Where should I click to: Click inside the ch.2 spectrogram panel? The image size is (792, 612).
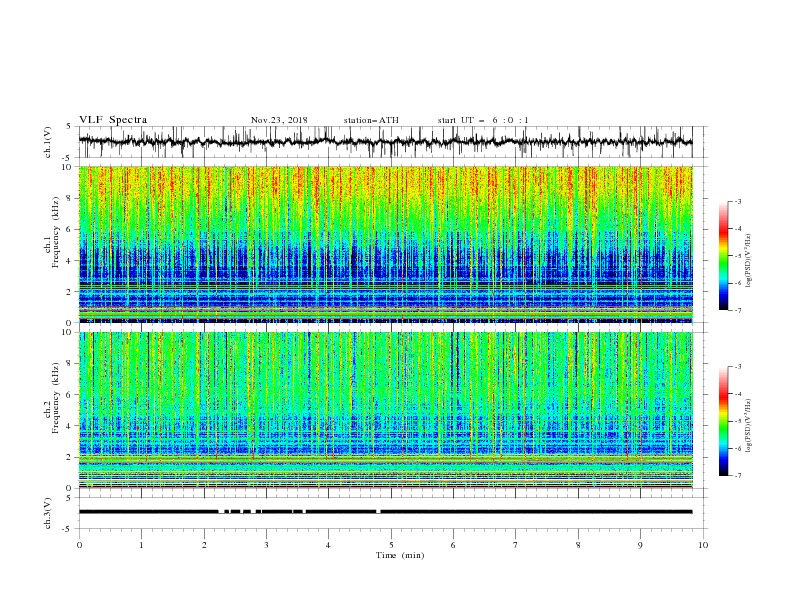[x=385, y=410]
